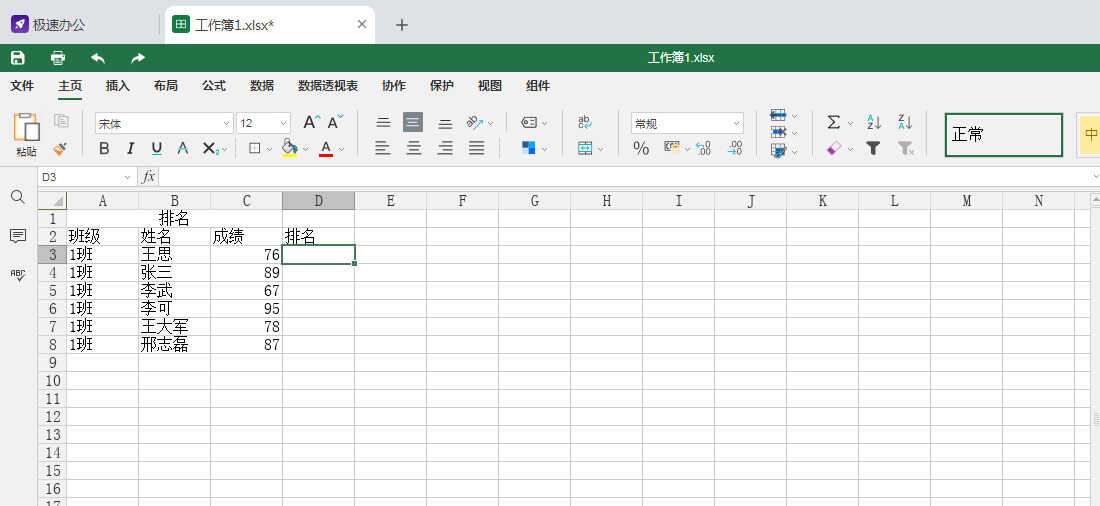Switch to the 插入 tab
Image resolution: width=1100 pixels, height=506 pixels.
coord(118,86)
